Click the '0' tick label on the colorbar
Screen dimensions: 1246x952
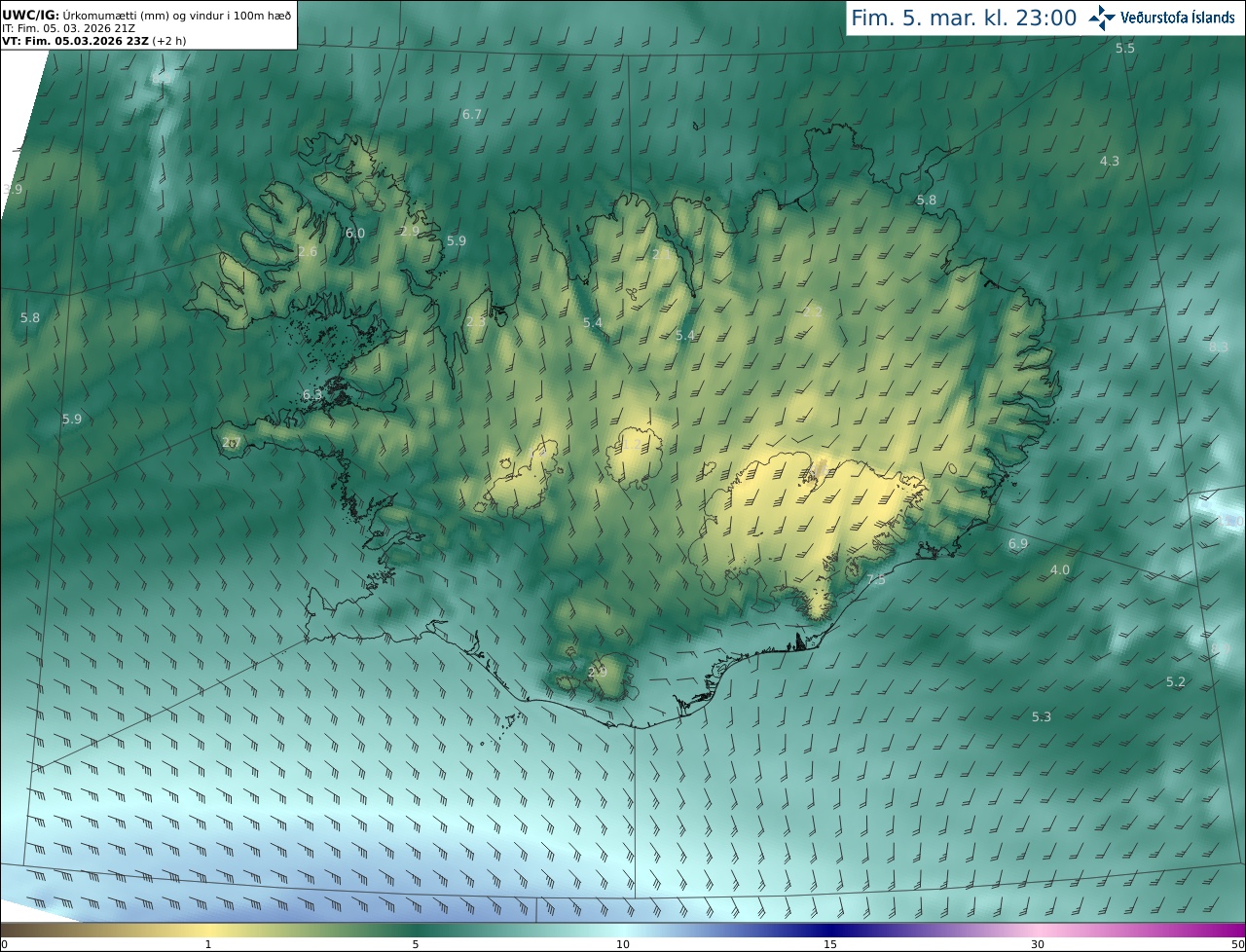pos(4,944)
